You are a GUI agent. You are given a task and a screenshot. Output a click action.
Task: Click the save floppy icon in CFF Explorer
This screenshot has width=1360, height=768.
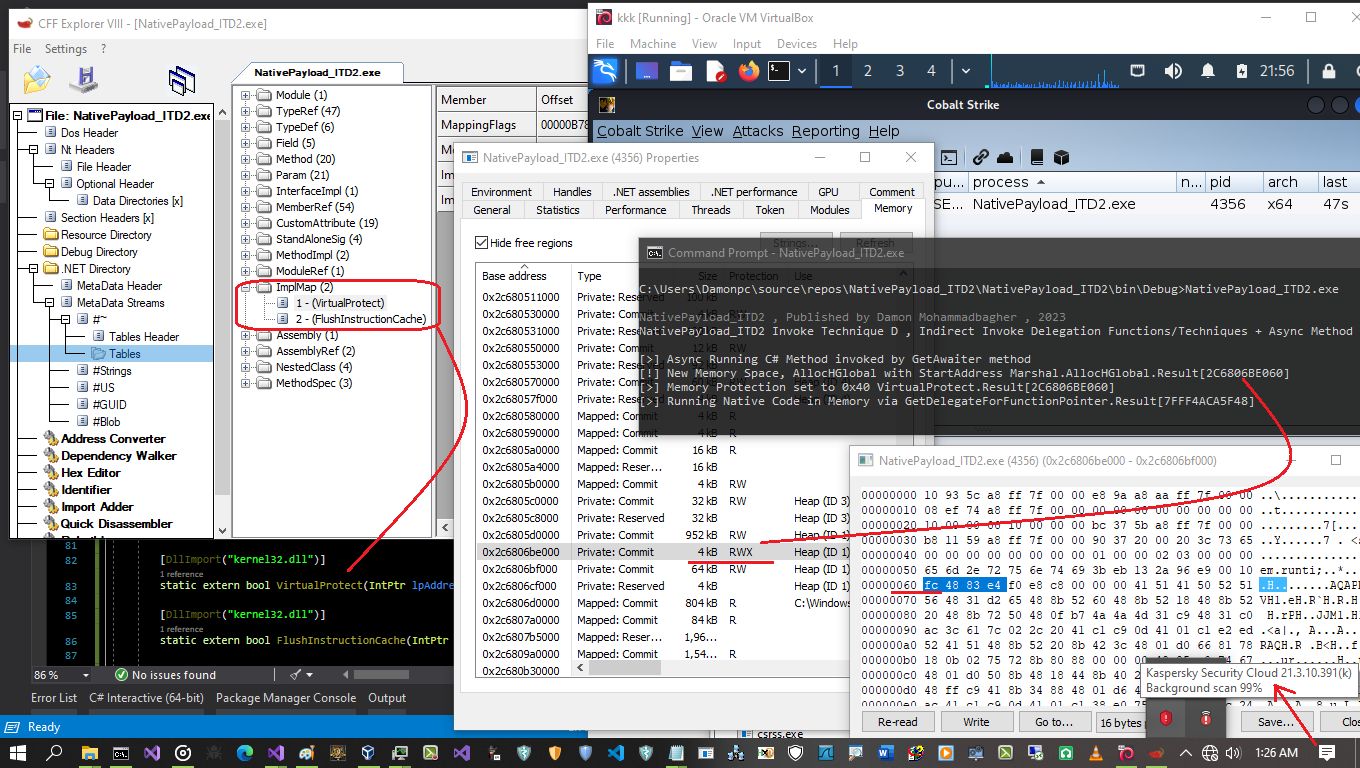pos(83,79)
